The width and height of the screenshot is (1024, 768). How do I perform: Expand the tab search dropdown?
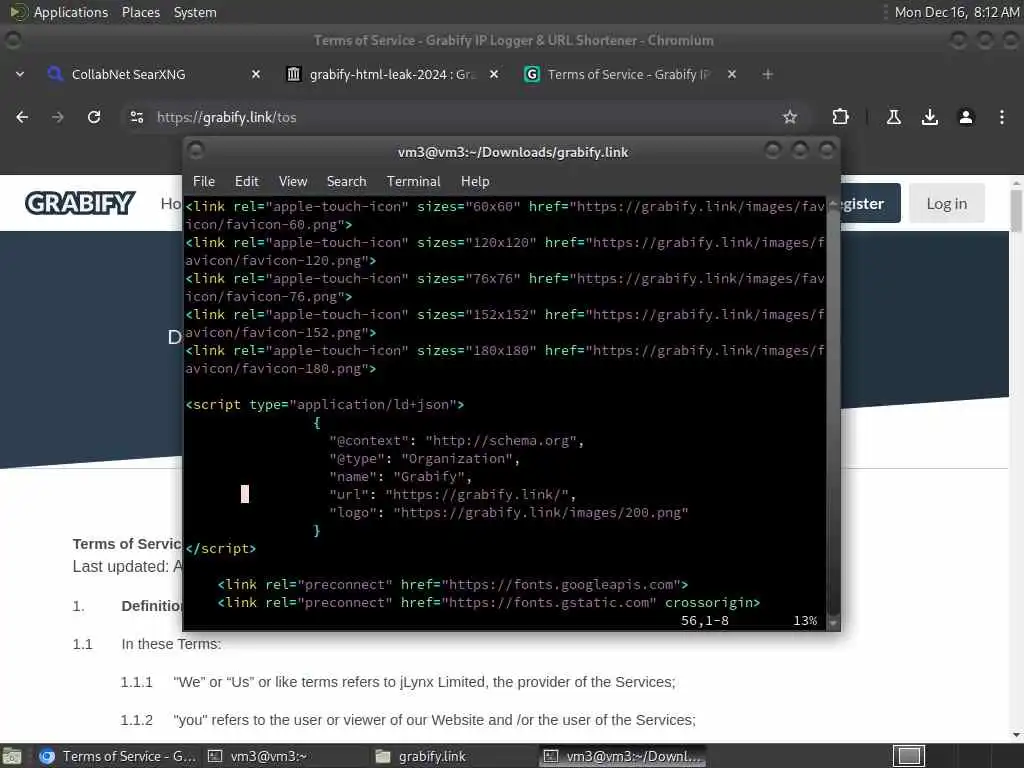(20, 74)
